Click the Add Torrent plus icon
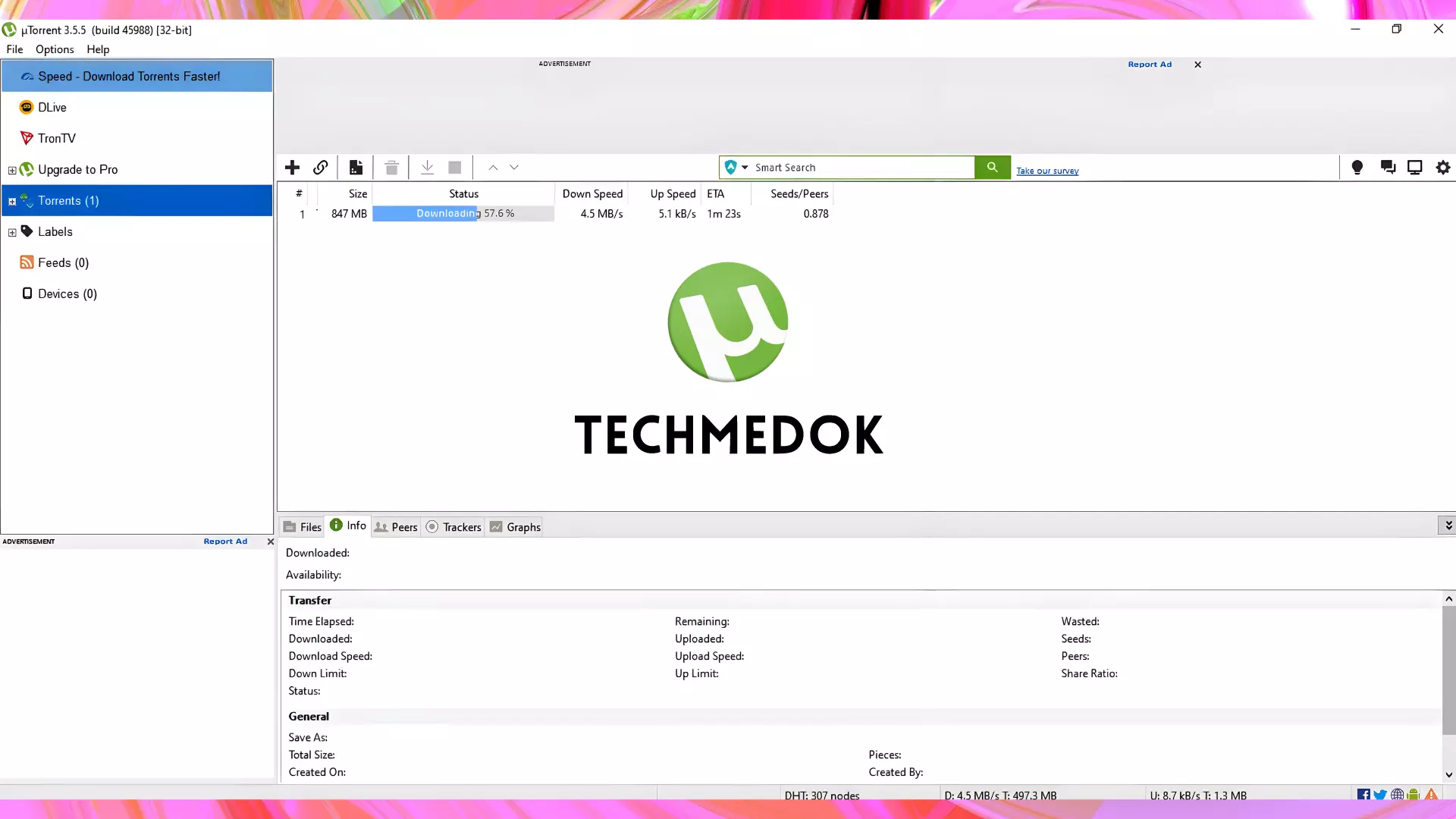Screen dimensions: 1456x819 (292, 168)
